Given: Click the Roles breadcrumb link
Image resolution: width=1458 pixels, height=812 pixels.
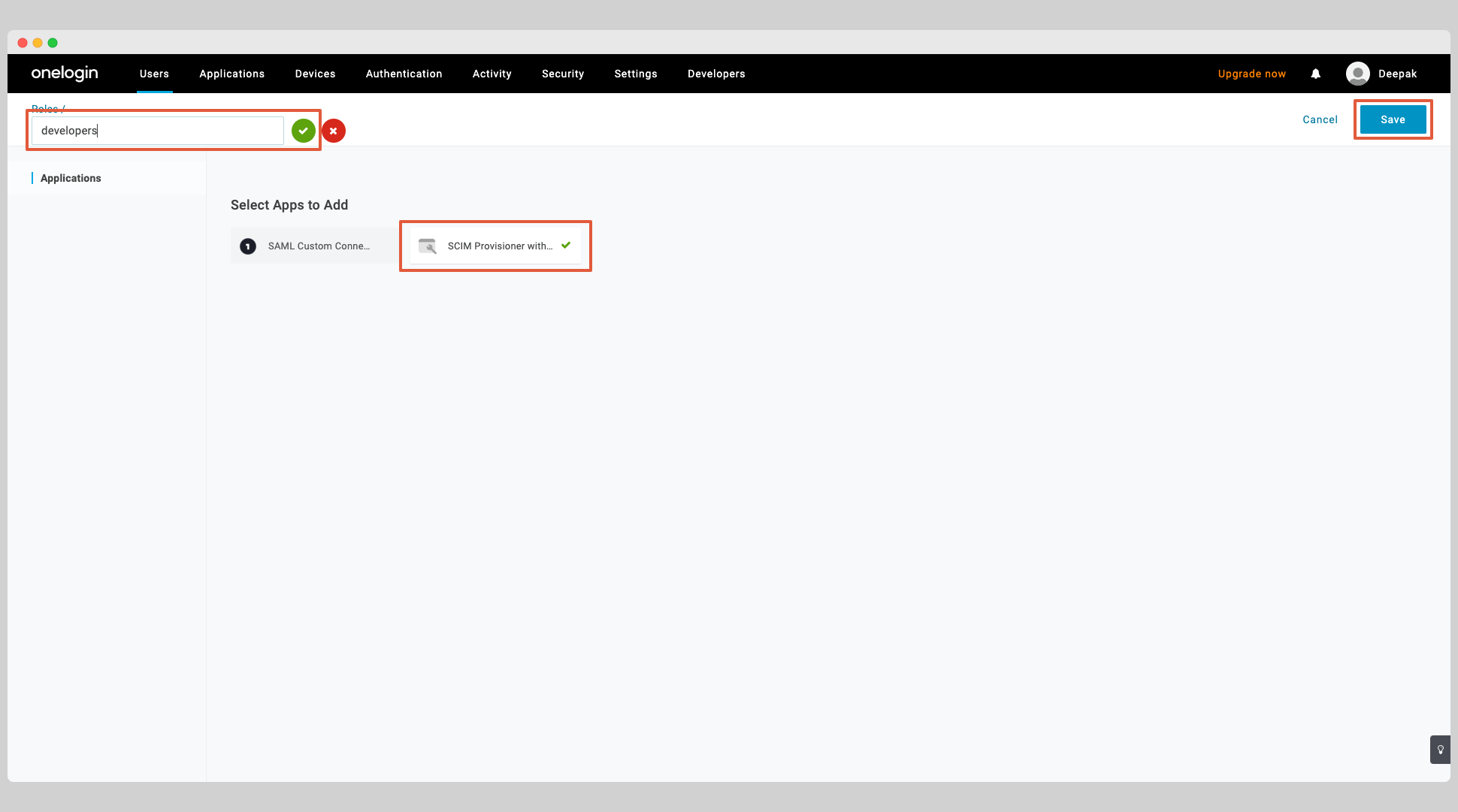Looking at the screenshot, I should coord(45,108).
